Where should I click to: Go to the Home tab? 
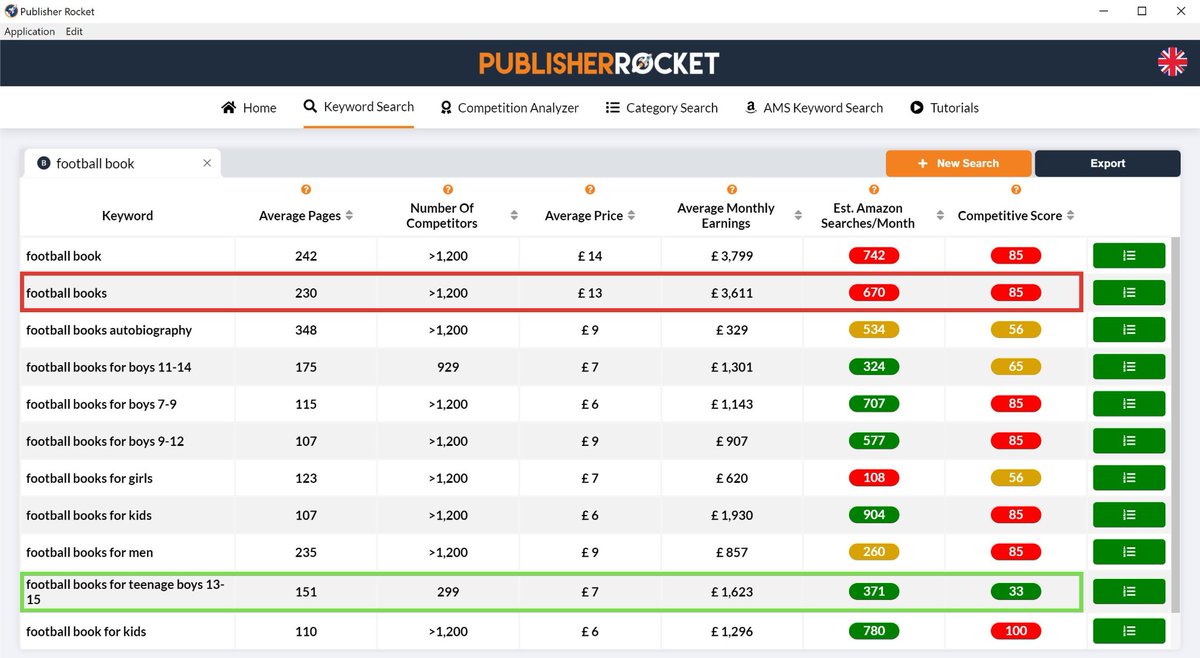tap(249, 108)
